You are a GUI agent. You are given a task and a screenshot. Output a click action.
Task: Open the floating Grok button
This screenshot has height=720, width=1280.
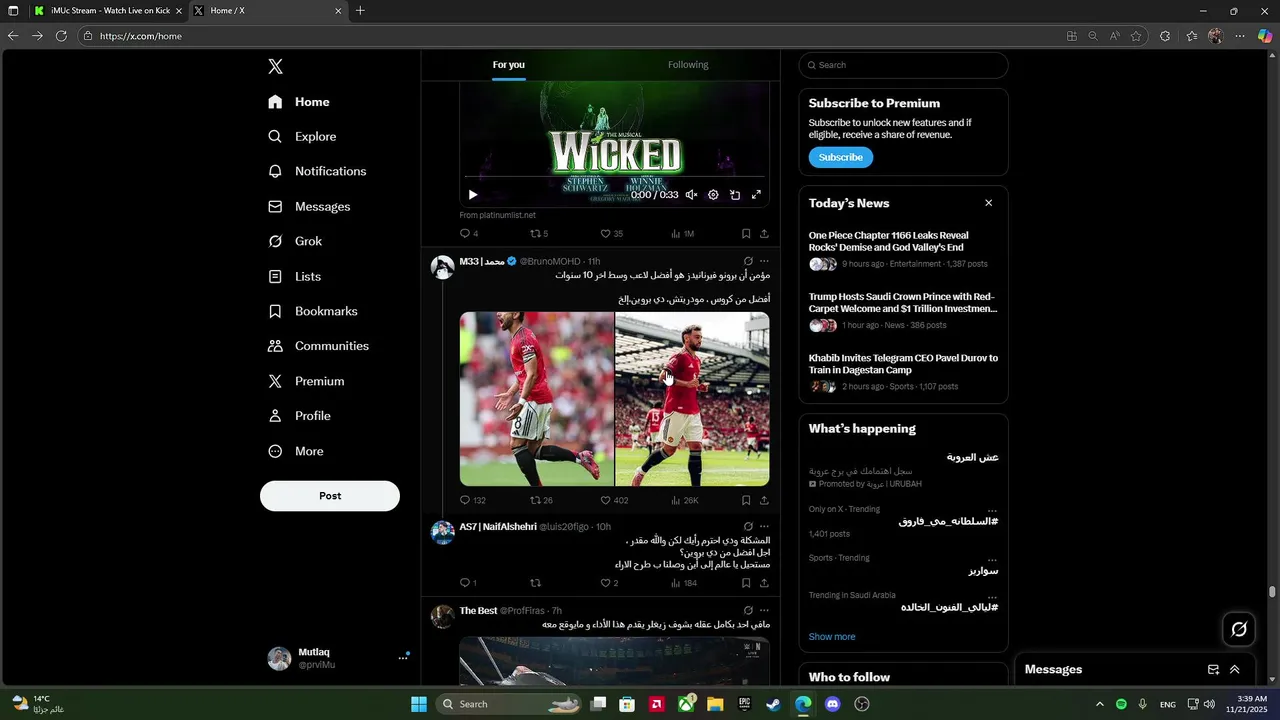click(x=1239, y=629)
